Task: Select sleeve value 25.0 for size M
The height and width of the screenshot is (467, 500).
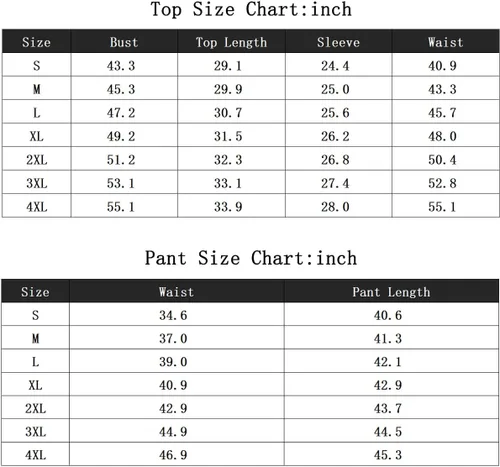Action: [x=335, y=89]
